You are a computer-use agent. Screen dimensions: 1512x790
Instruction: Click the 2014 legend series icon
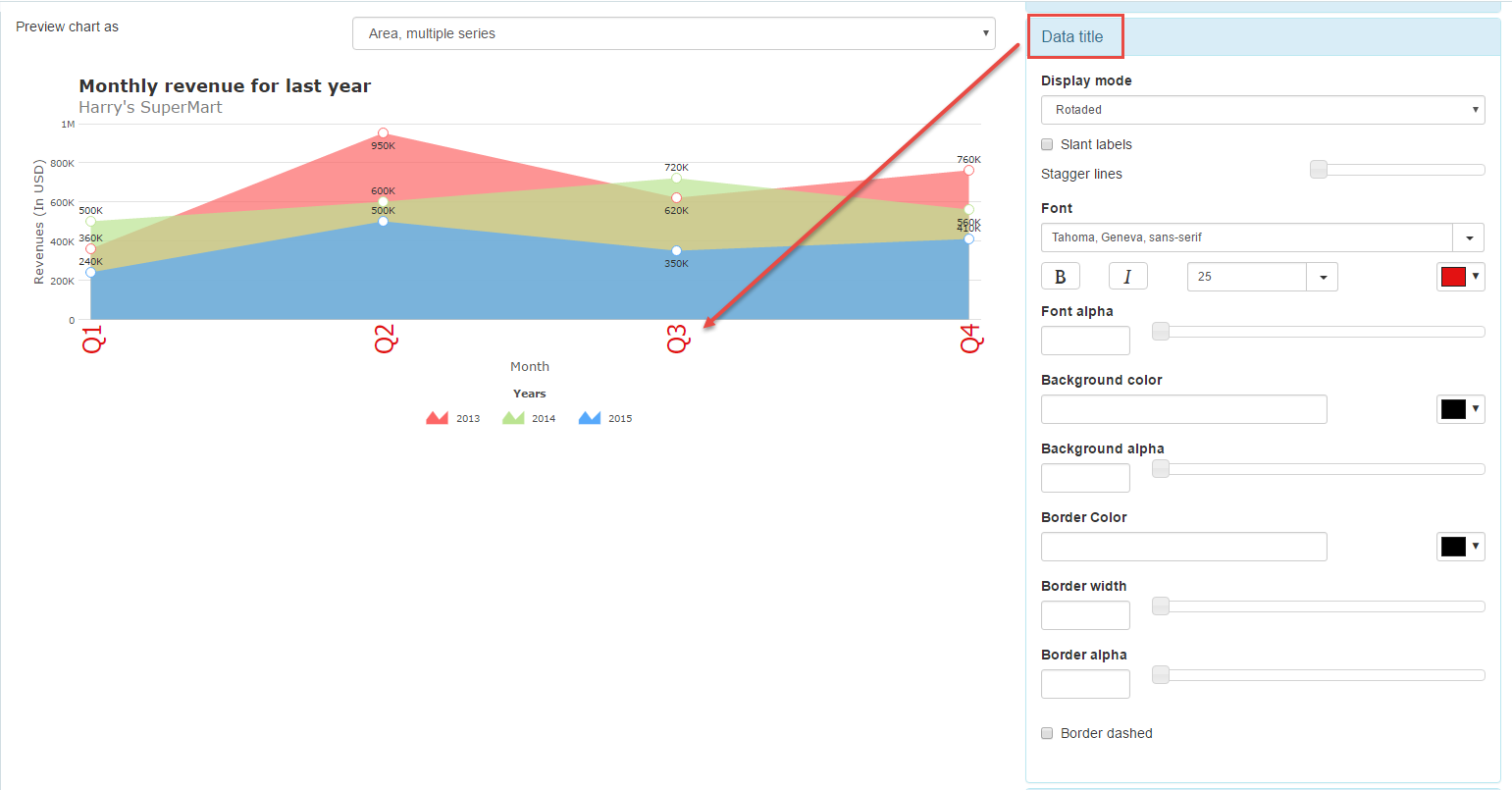tap(513, 418)
